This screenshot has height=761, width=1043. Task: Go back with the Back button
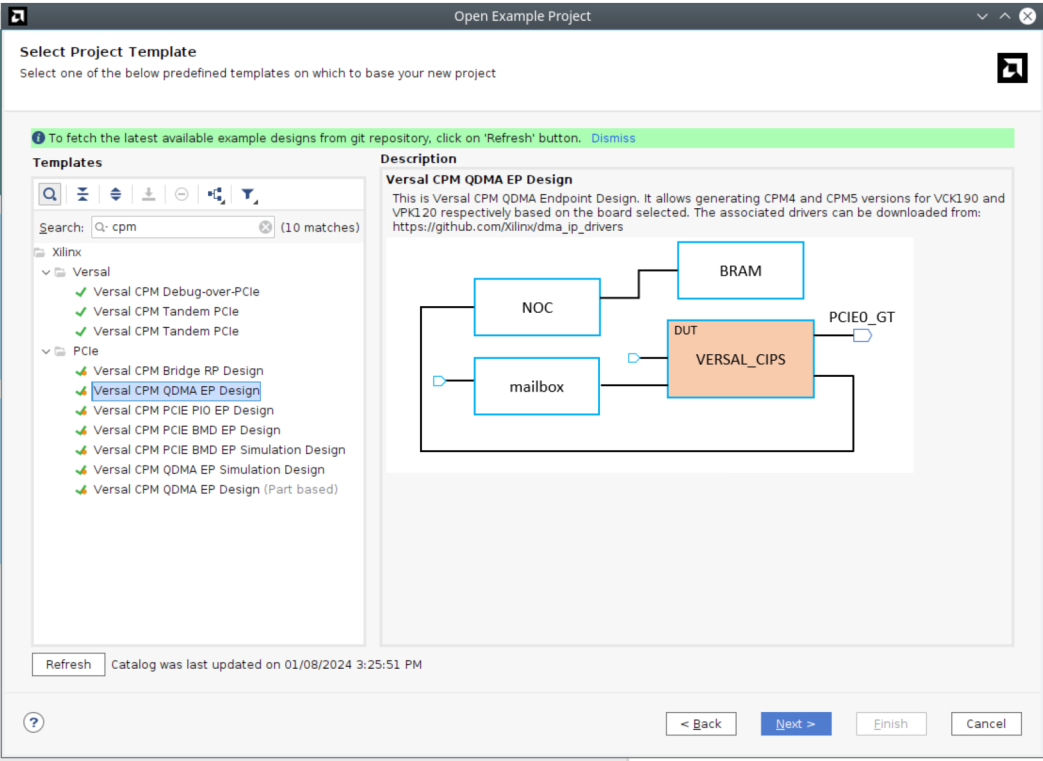(x=700, y=724)
